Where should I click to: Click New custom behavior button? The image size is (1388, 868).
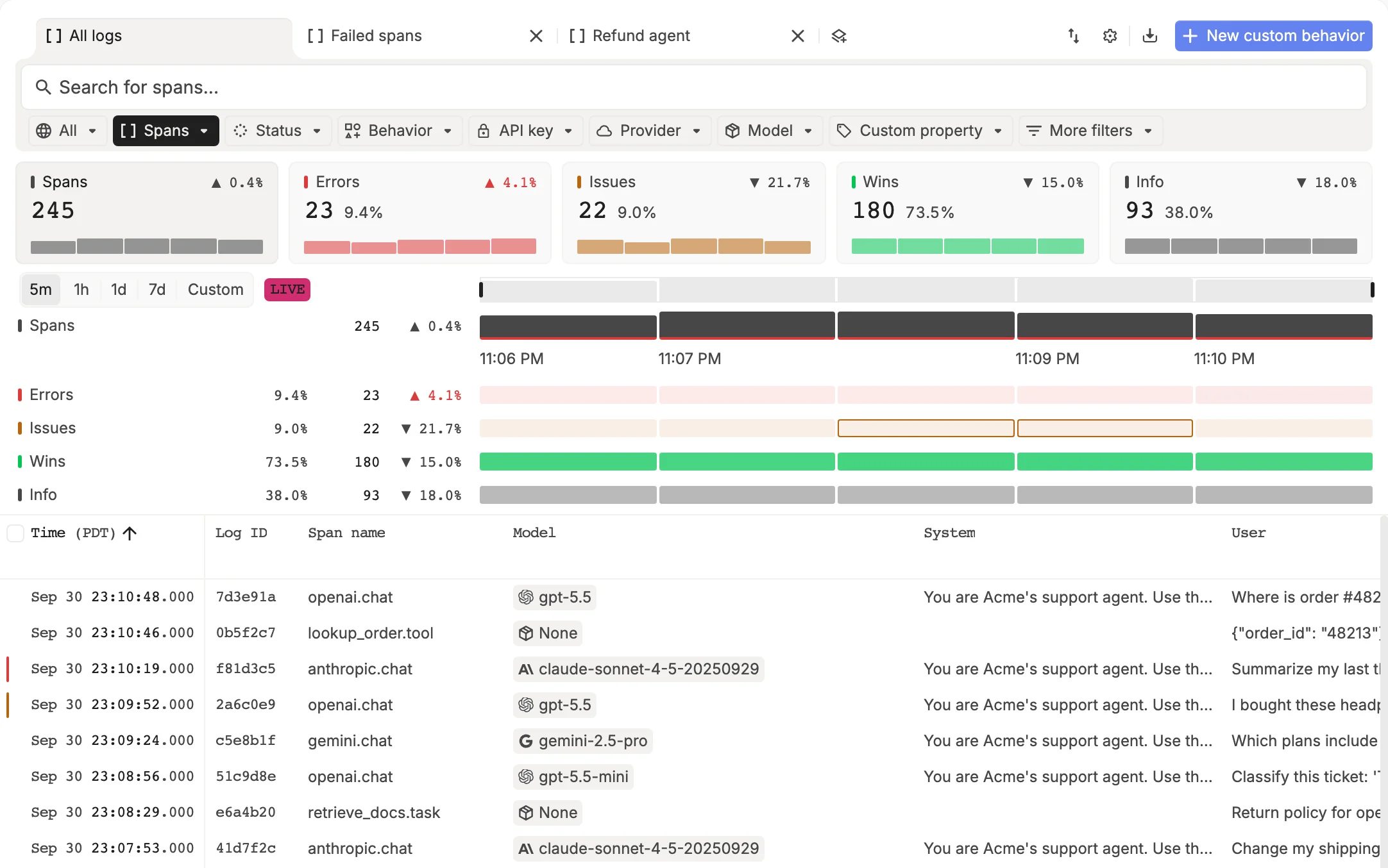point(1273,36)
